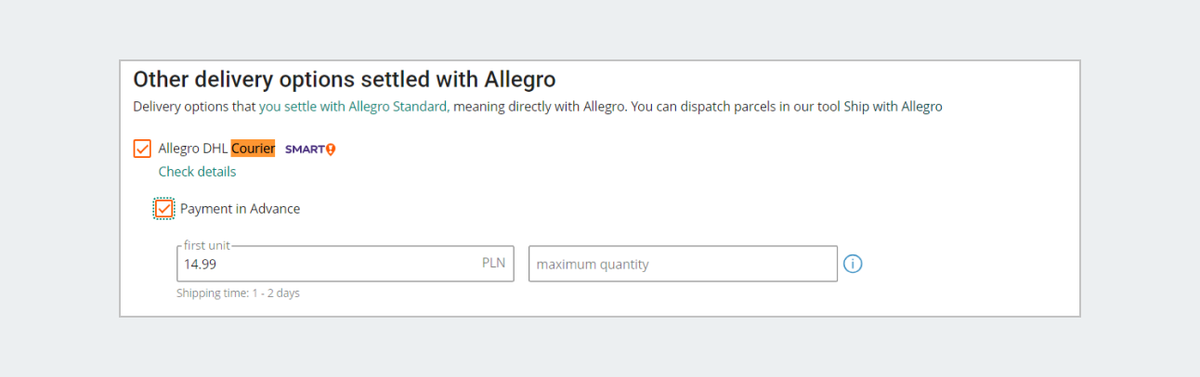1200x377 pixels.
Task: Open the info icon beside maximum quantity
Action: [x=852, y=264]
